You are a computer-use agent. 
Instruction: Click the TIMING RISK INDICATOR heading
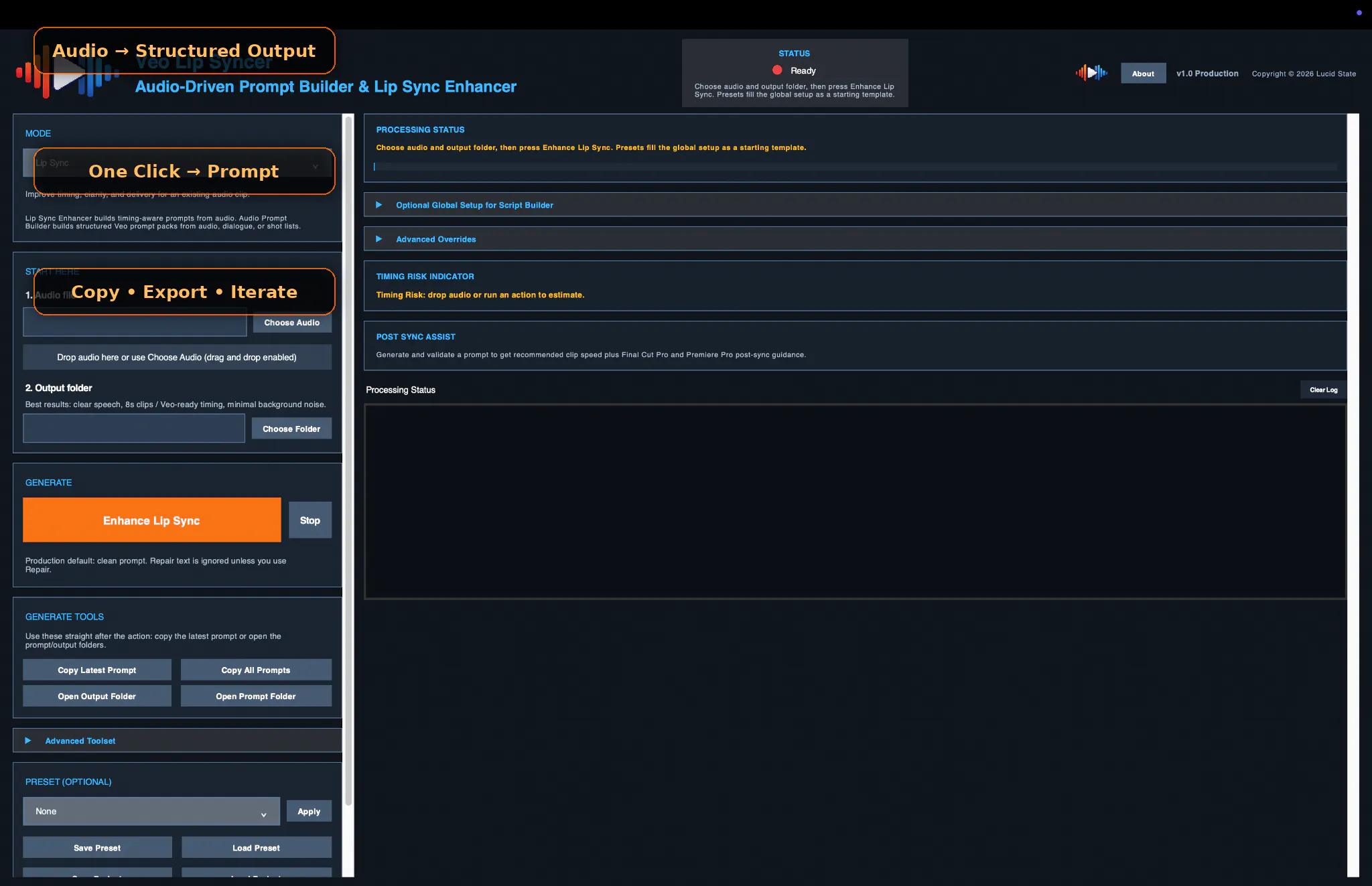[x=425, y=277]
